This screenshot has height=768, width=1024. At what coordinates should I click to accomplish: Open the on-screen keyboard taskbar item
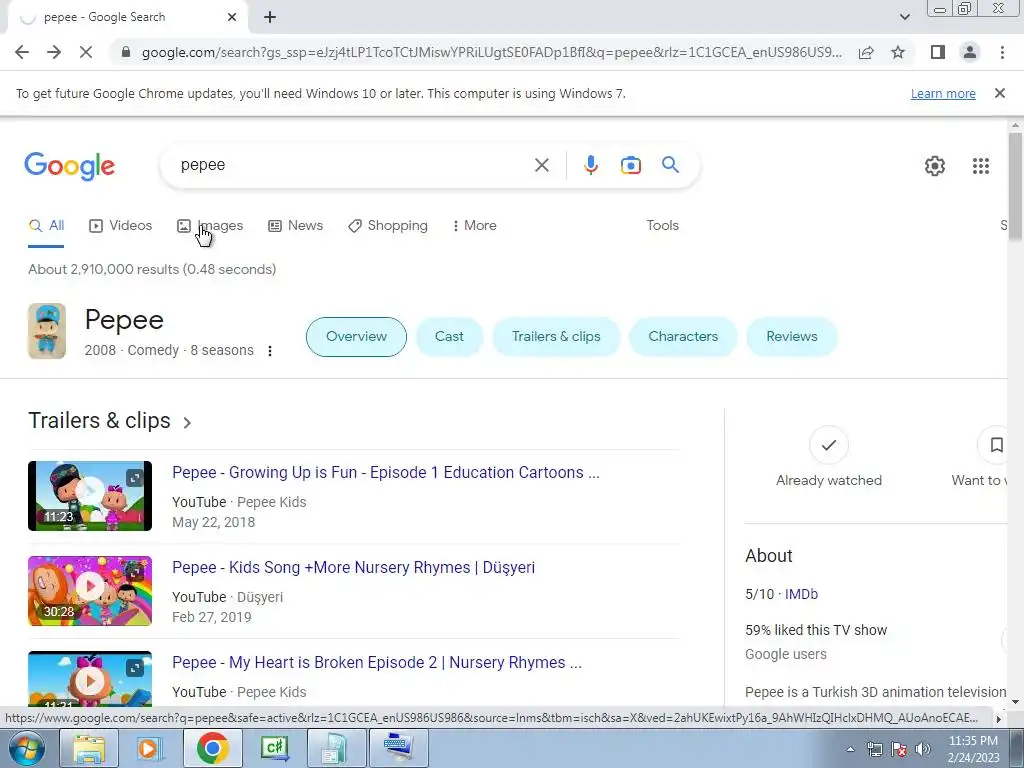[x=398, y=748]
